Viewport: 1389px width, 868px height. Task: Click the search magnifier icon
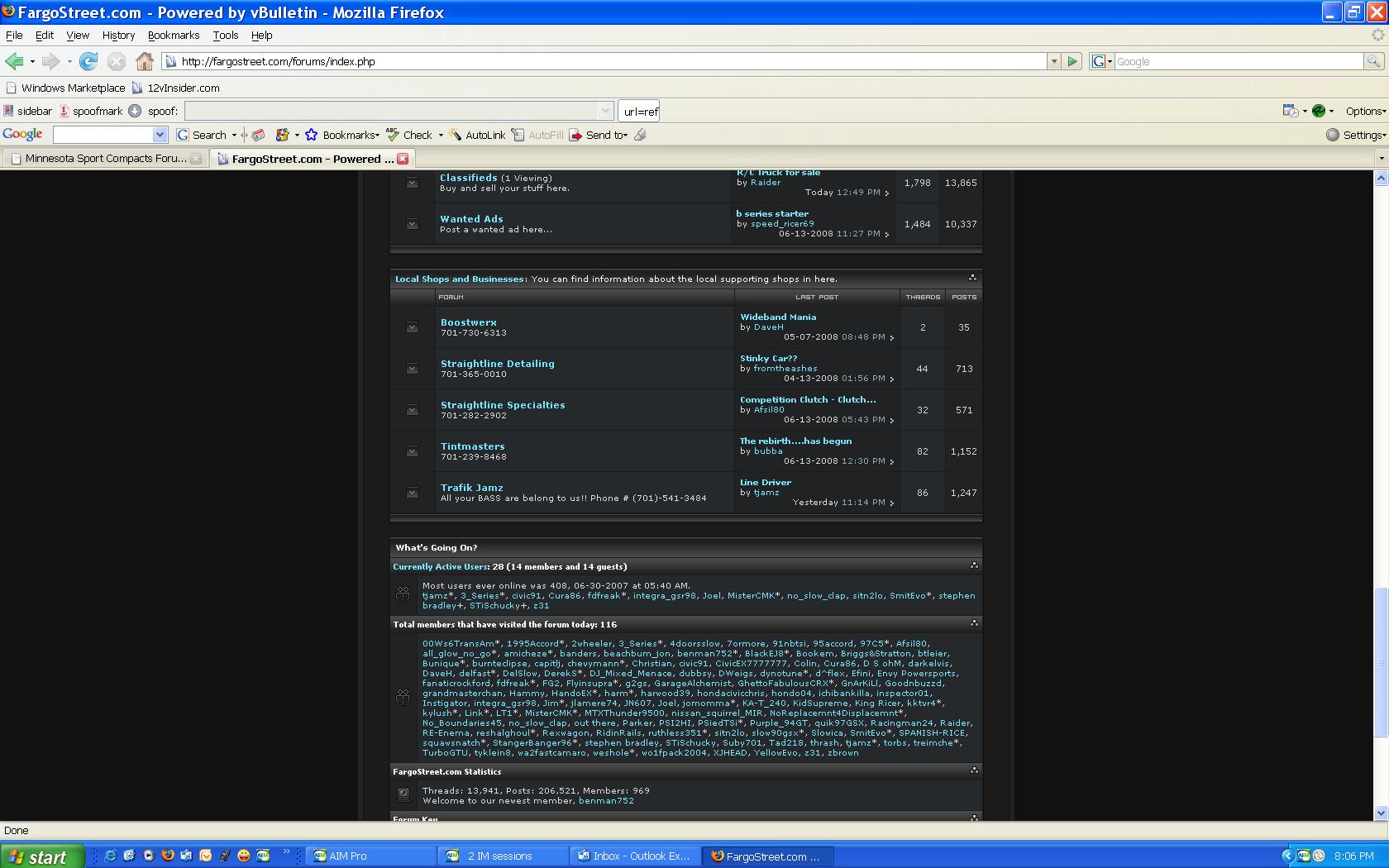click(1373, 61)
